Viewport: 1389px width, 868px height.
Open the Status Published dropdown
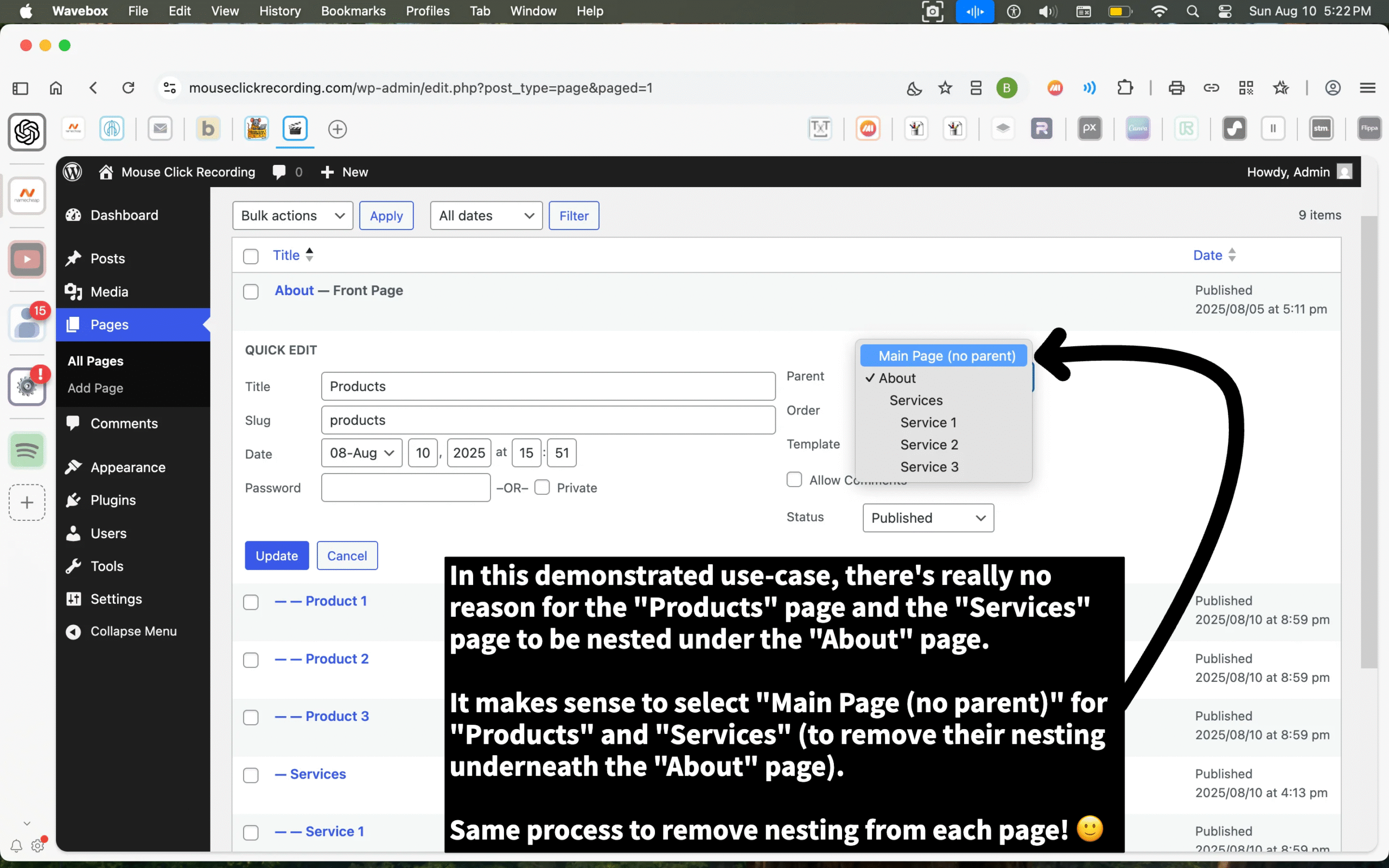(927, 518)
